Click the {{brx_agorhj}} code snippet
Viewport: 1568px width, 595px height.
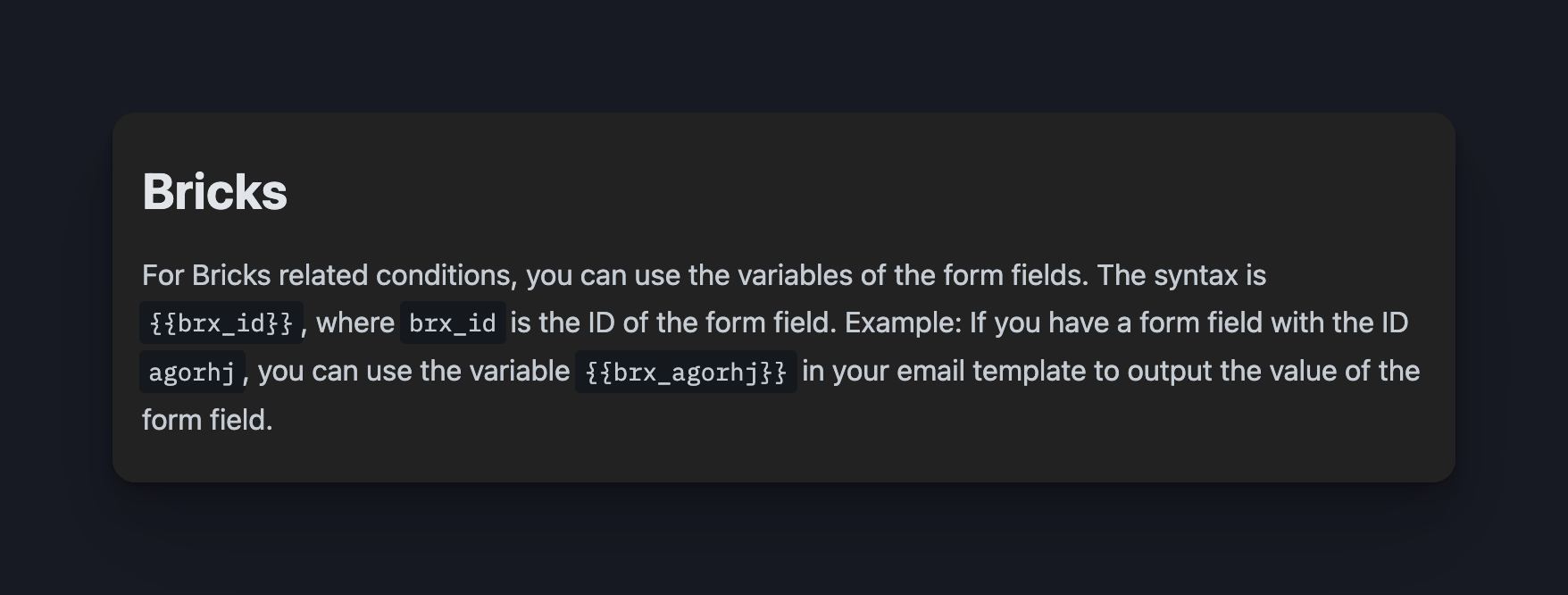686,371
